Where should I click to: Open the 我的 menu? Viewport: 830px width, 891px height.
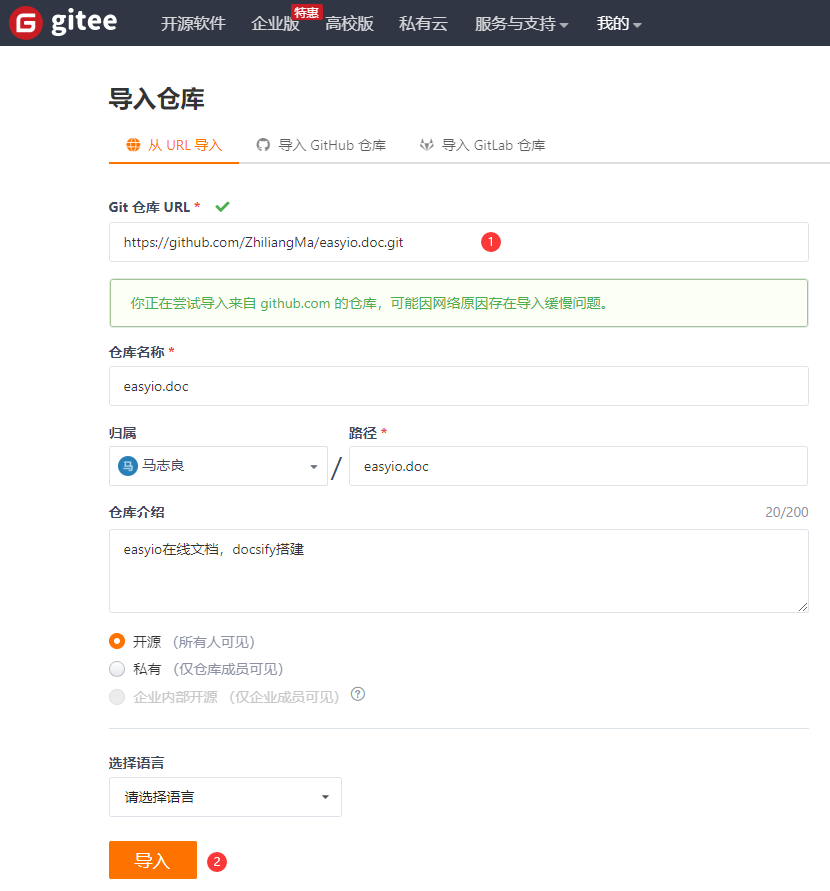(618, 23)
